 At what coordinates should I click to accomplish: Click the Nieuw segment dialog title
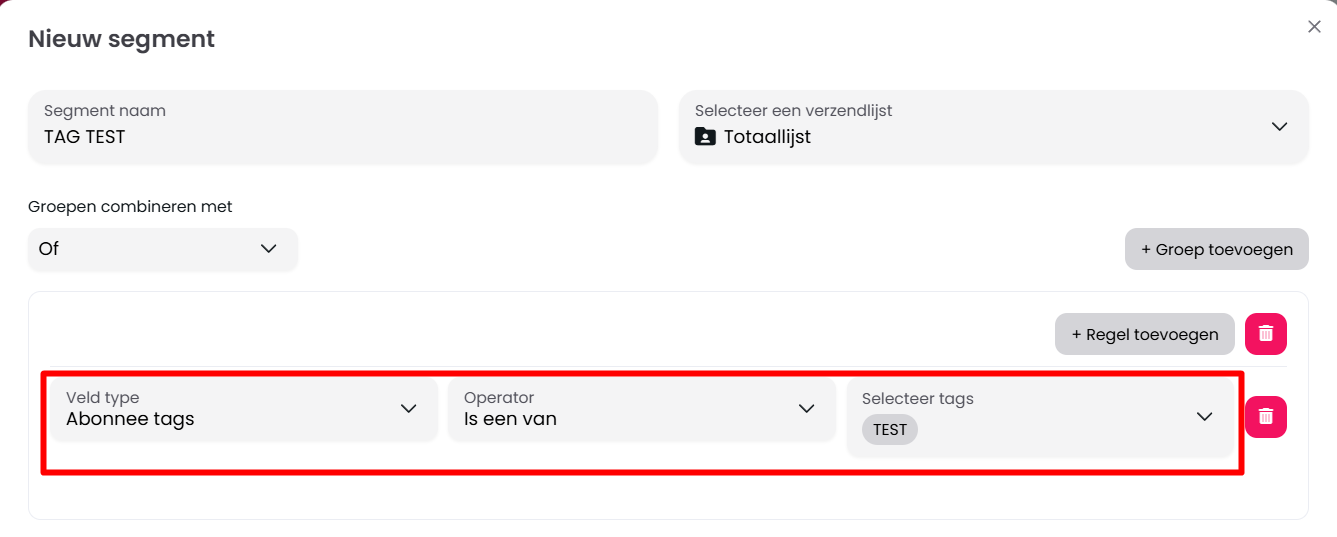(x=121, y=39)
